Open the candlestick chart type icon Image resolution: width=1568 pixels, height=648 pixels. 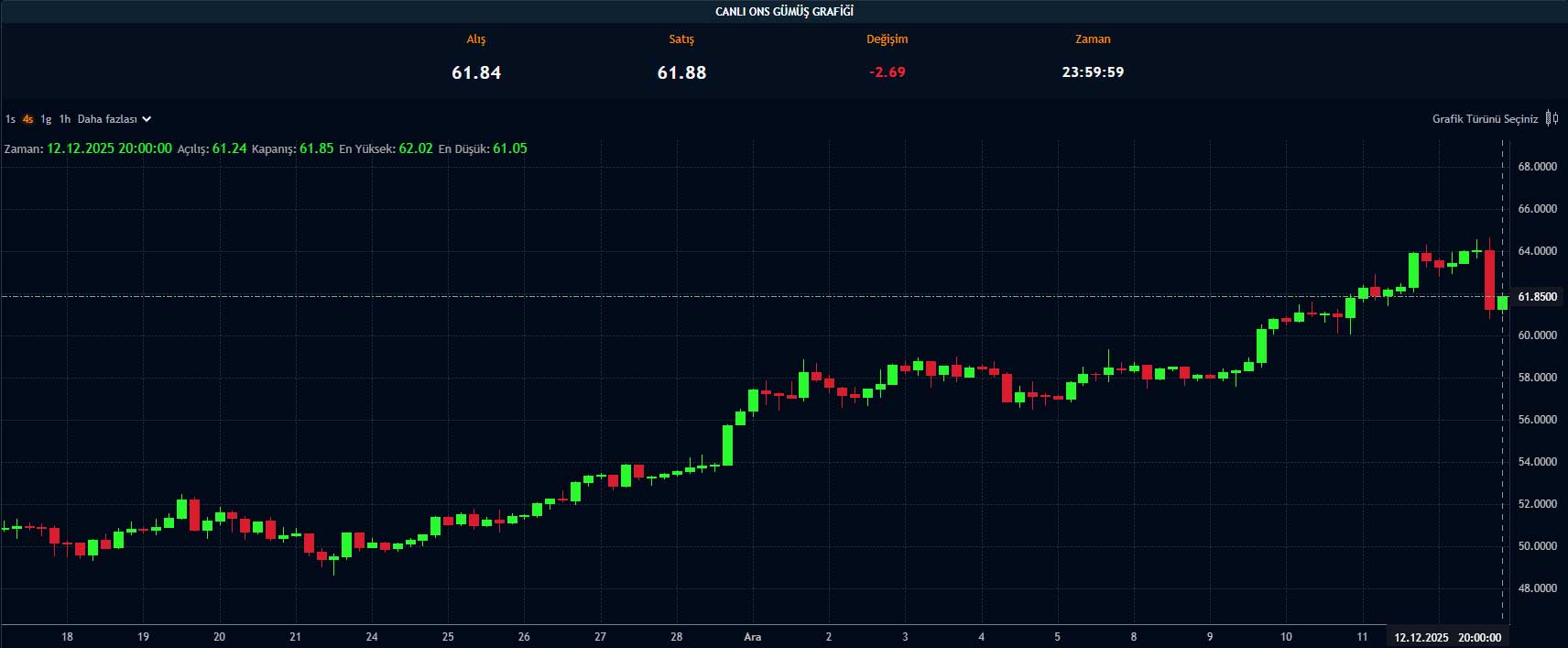point(1552,118)
